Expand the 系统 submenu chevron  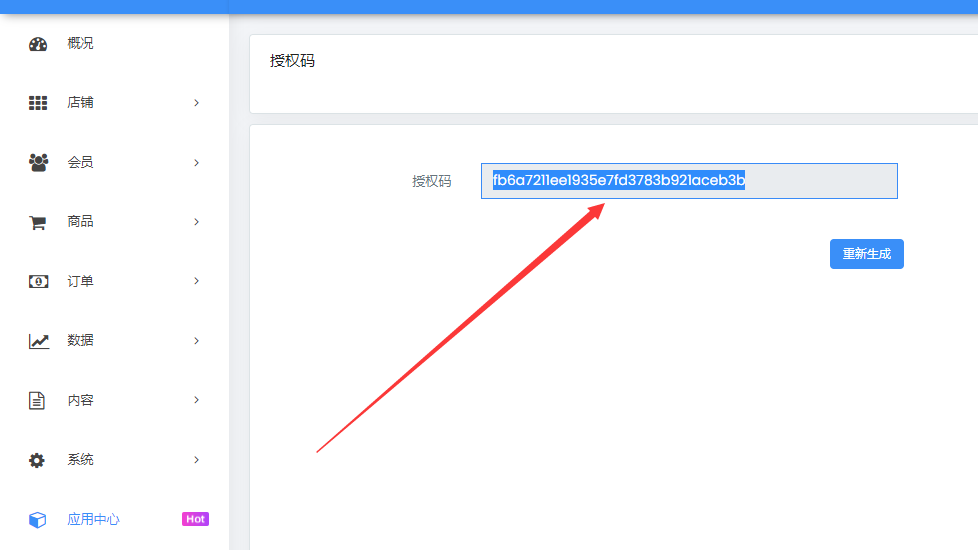click(x=196, y=460)
